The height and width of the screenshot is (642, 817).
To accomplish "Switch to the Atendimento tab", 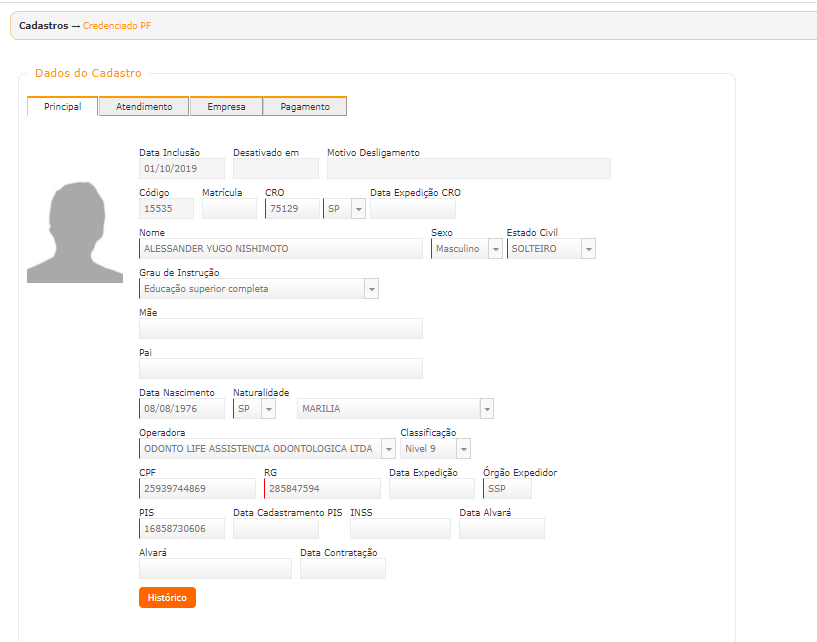I will 144,107.
